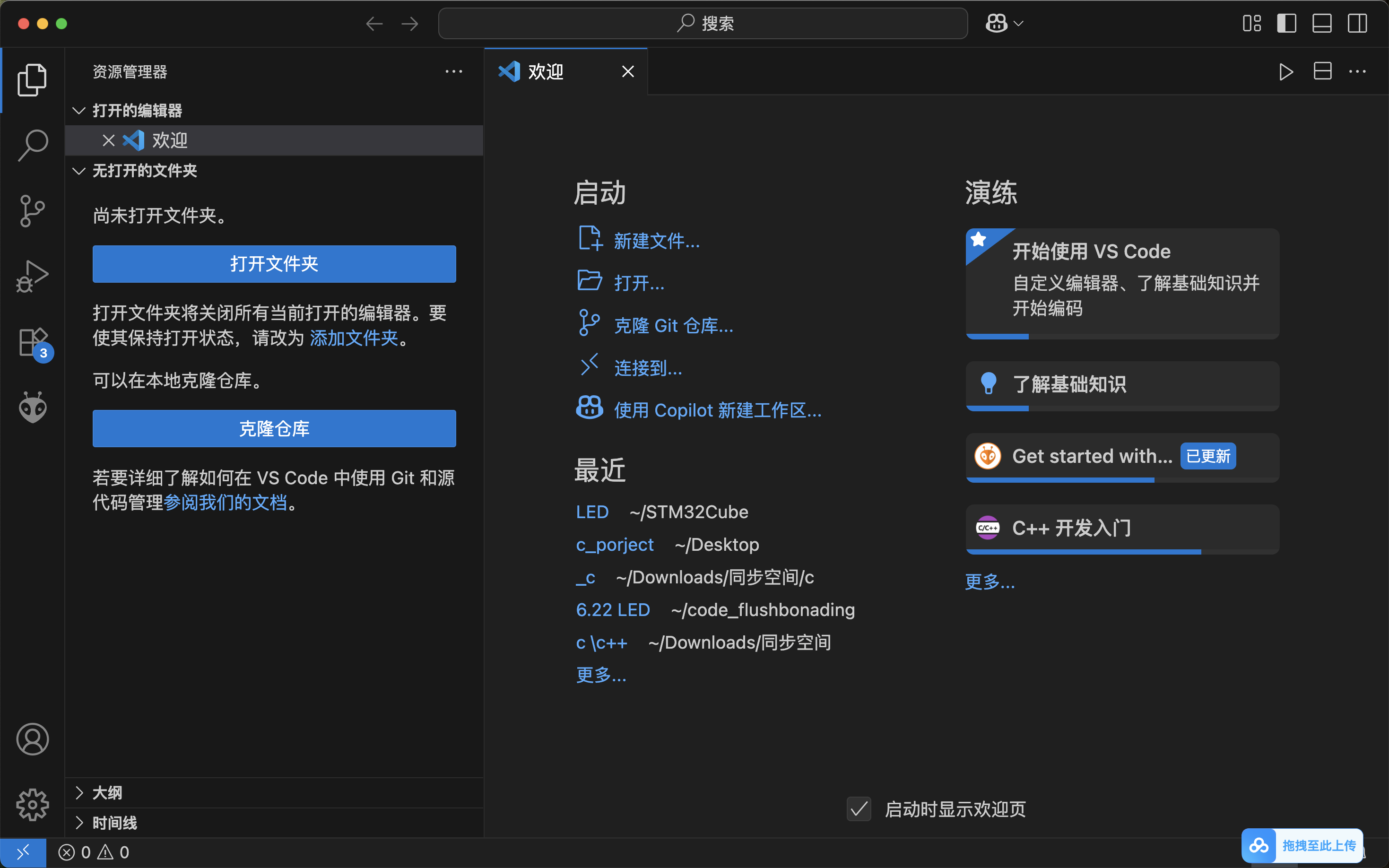Click the remote window status bar icon

(x=23, y=852)
